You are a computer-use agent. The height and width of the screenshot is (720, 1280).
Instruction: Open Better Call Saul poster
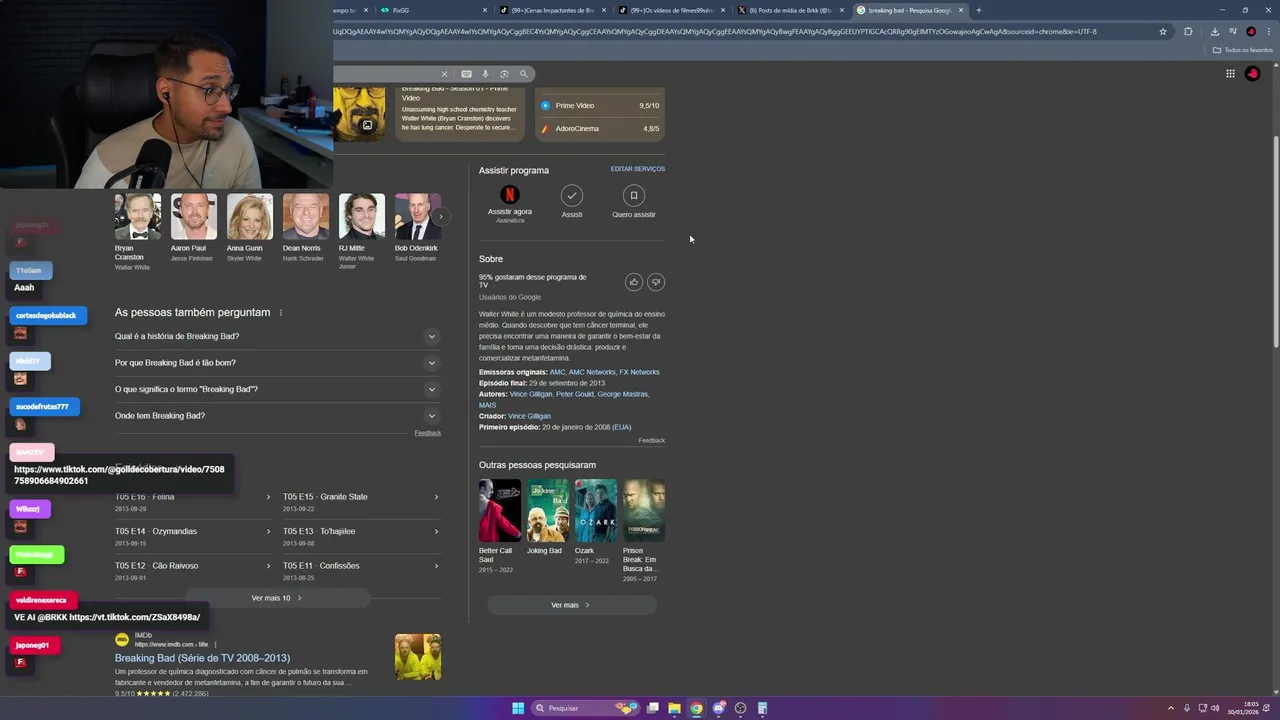point(499,511)
